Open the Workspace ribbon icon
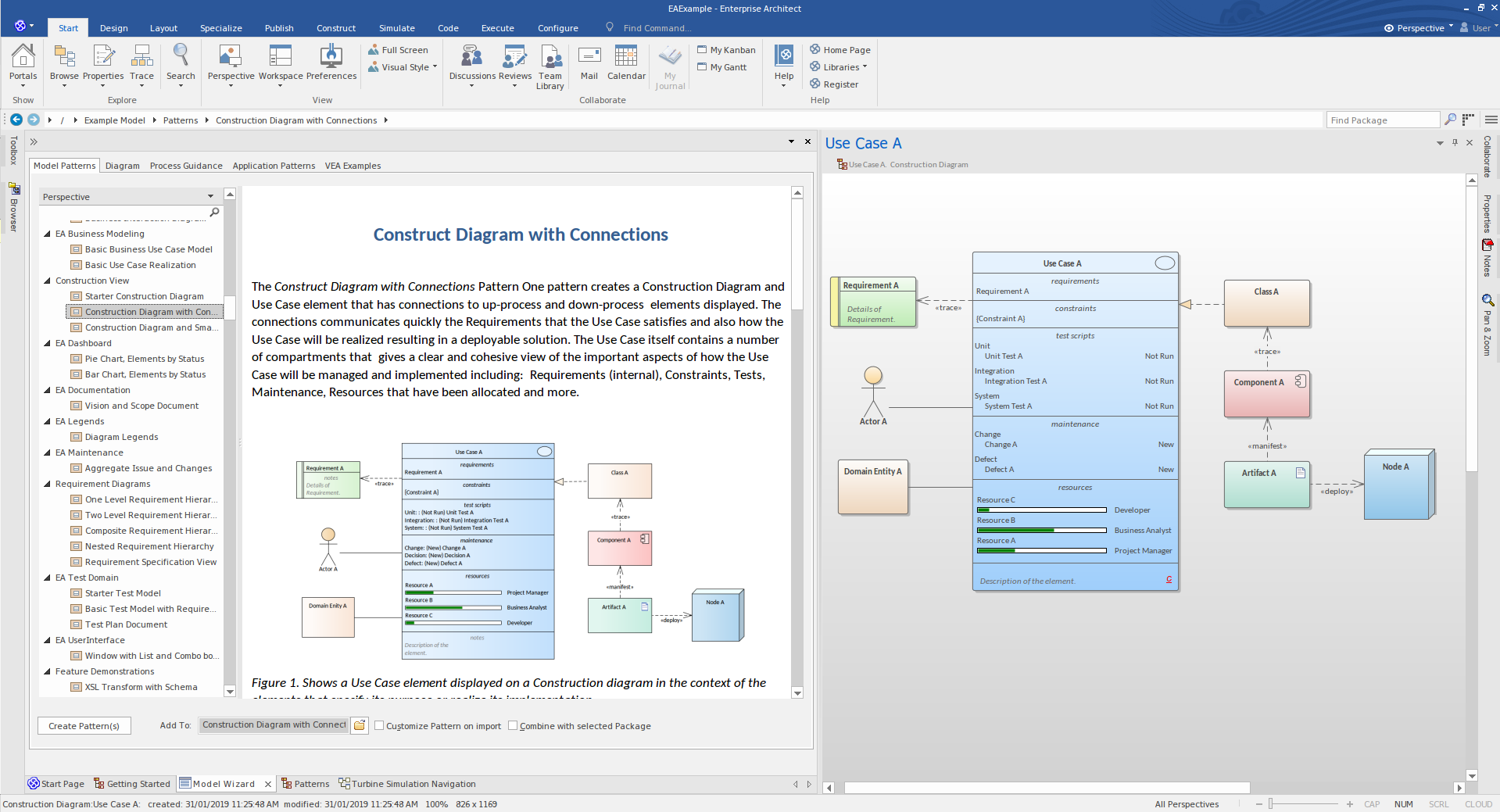Screen dimensions: 1500x812 tap(281, 65)
